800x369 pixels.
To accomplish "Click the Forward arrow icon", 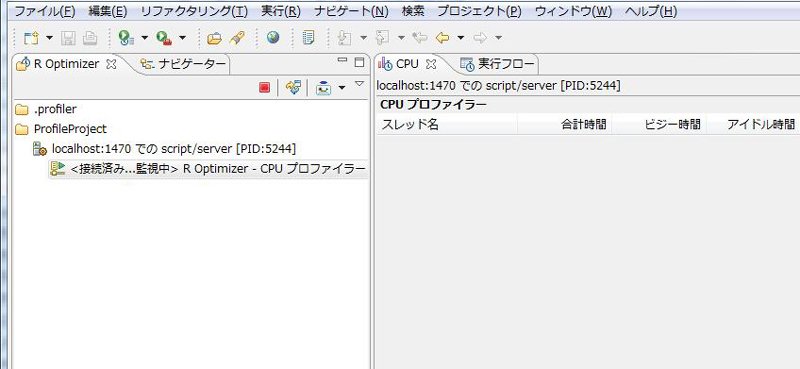I will point(480,37).
